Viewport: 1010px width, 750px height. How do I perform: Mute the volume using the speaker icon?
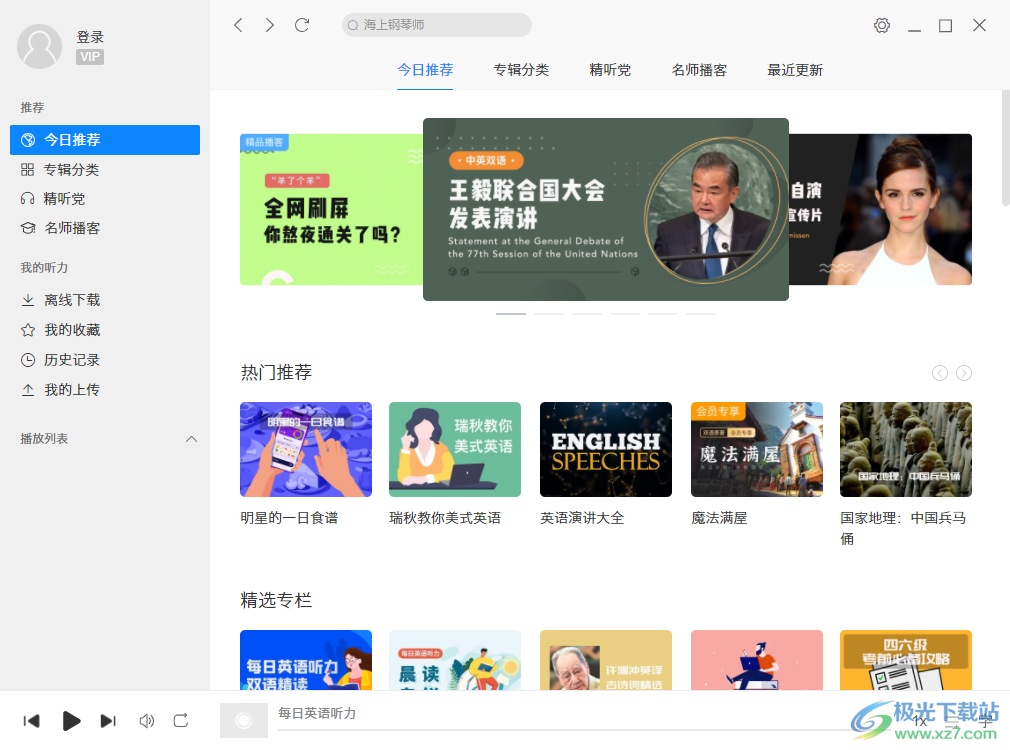pyautogui.click(x=146, y=720)
